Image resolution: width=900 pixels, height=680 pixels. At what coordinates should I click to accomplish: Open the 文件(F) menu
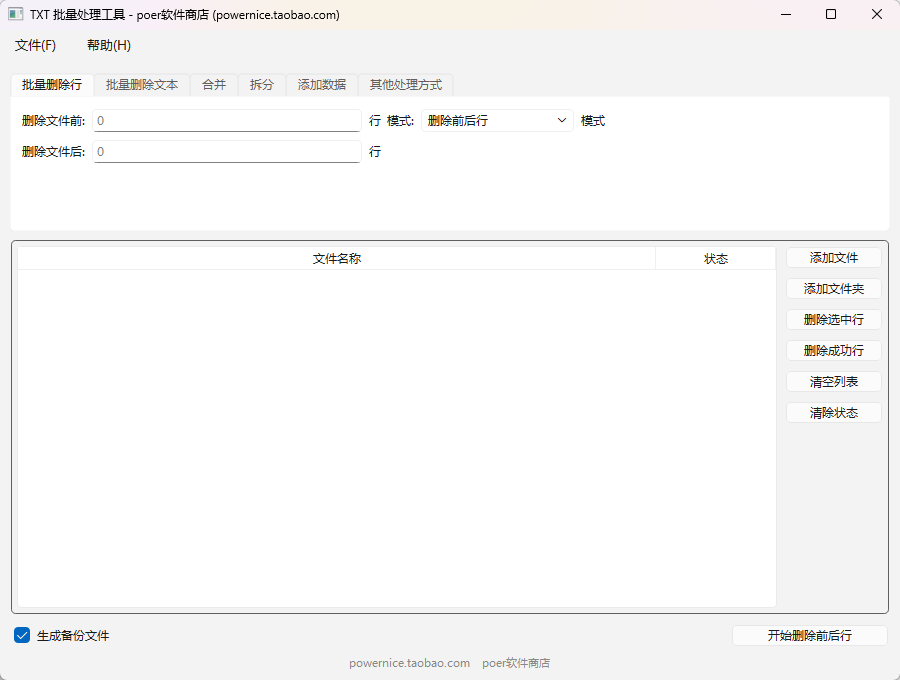coord(35,45)
